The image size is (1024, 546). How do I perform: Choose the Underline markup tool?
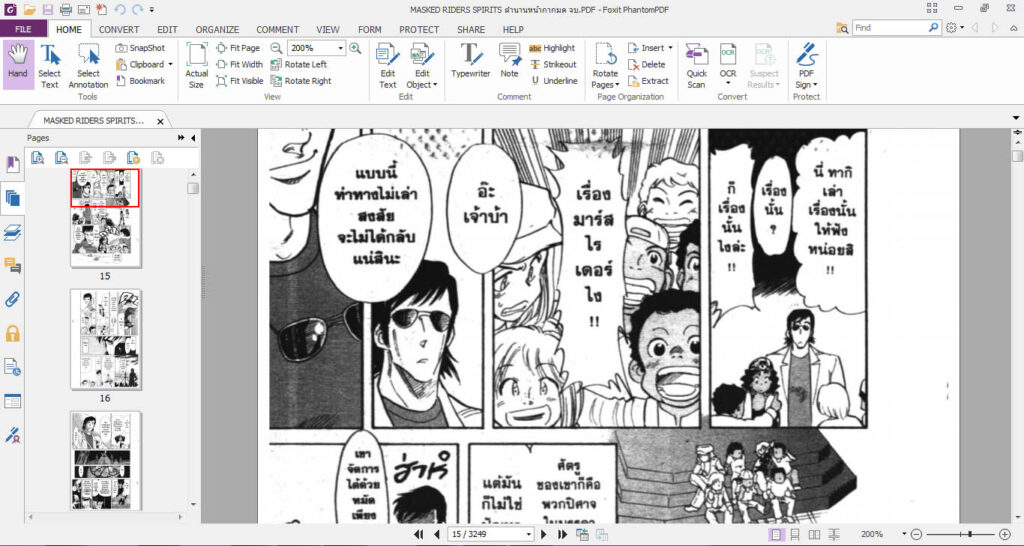[554, 81]
